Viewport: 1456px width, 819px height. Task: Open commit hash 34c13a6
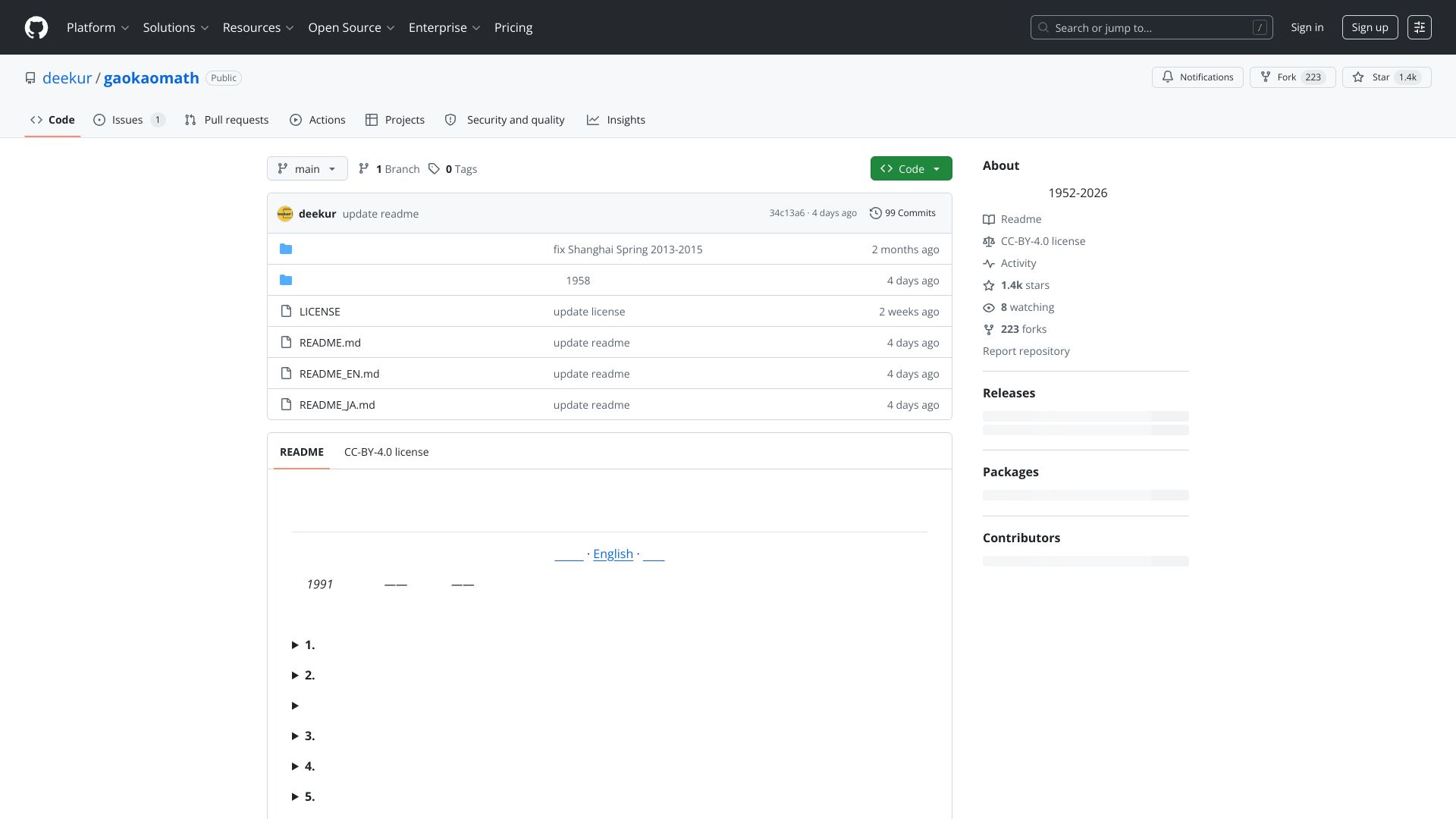point(786,213)
